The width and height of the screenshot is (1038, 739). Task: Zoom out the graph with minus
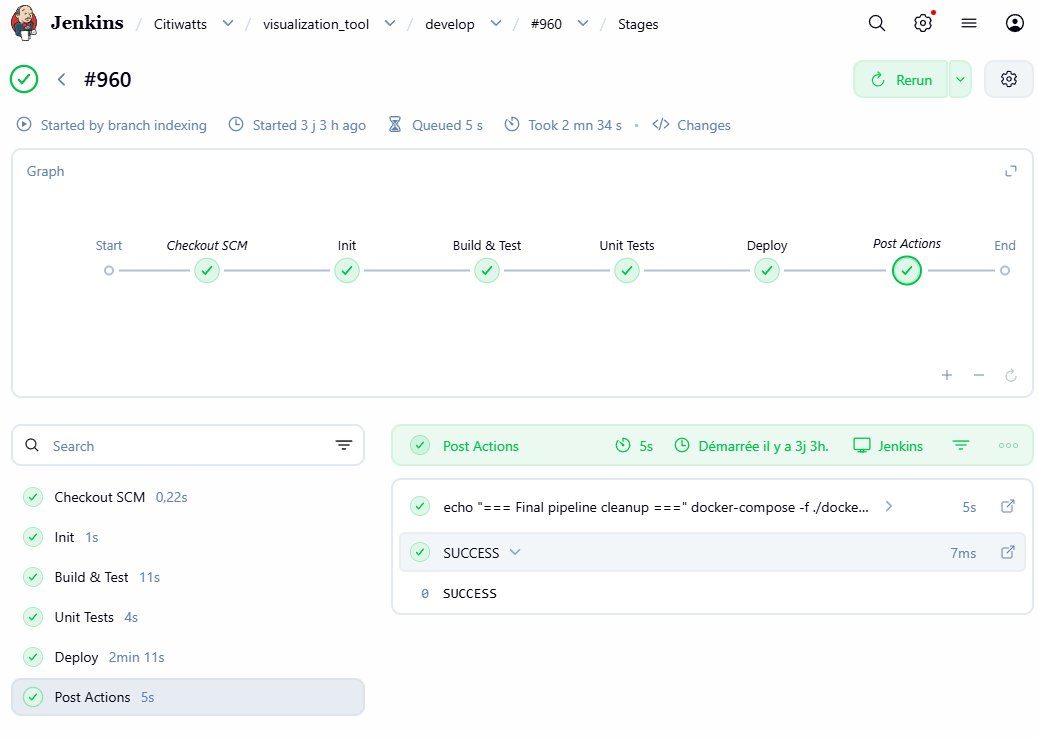[x=978, y=375]
